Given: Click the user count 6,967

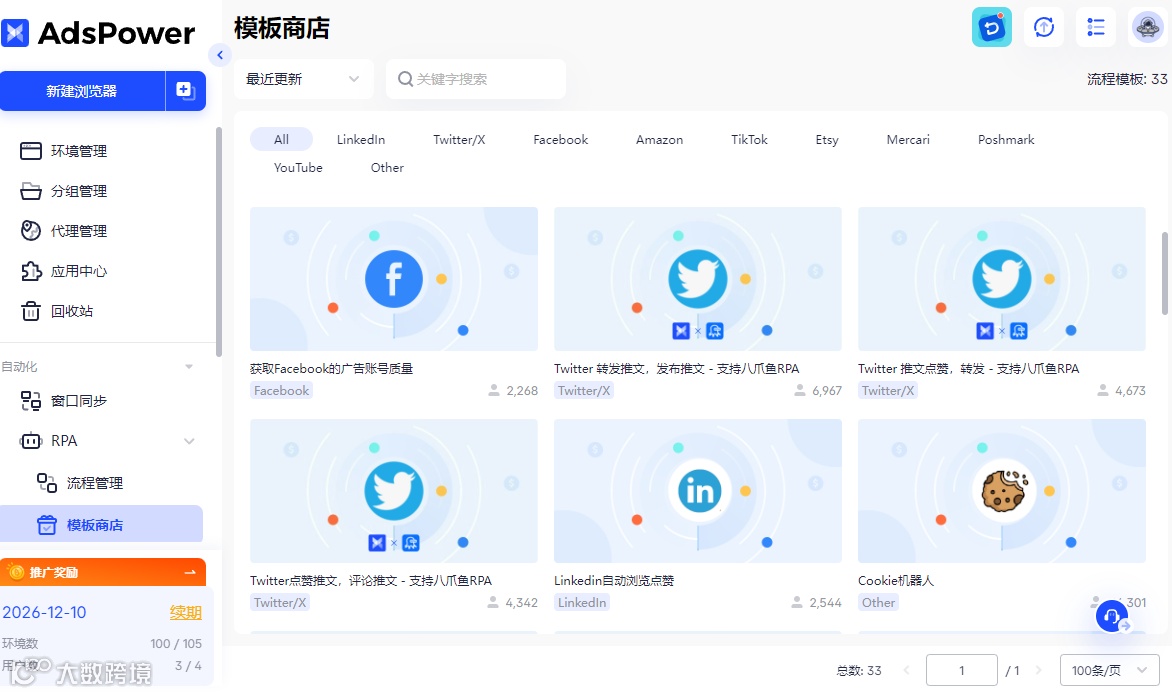Looking at the screenshot, I should 827,390.
